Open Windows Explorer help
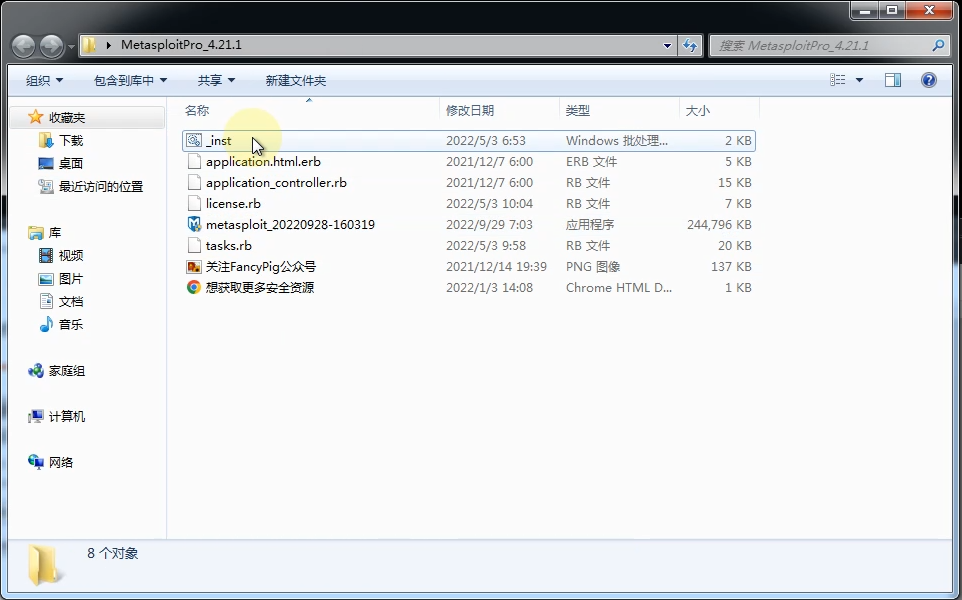Screen dimensions: 962x600 [929, 80]
